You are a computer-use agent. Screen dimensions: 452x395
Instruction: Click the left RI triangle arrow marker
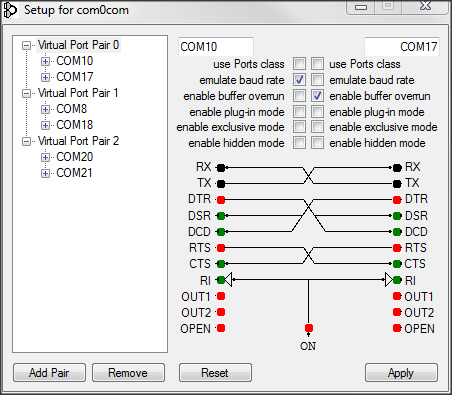[228, 280]
